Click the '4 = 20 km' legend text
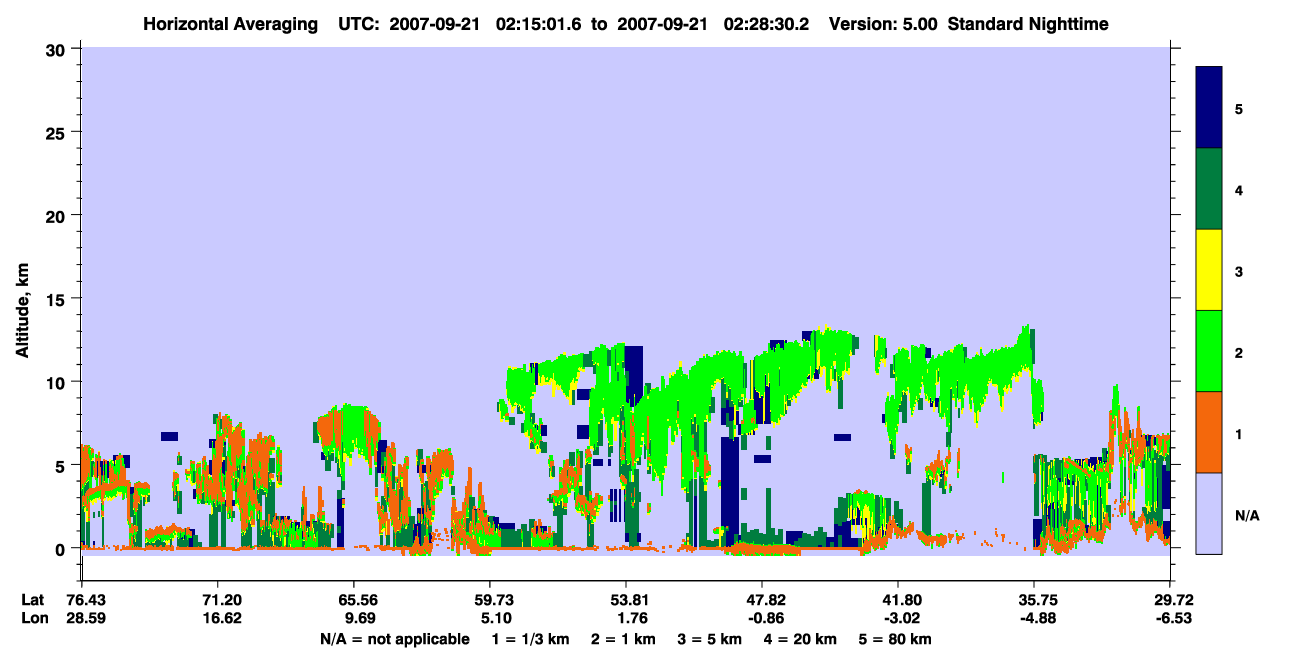Viewport: 1300px width, 667px height. (803, 638)
